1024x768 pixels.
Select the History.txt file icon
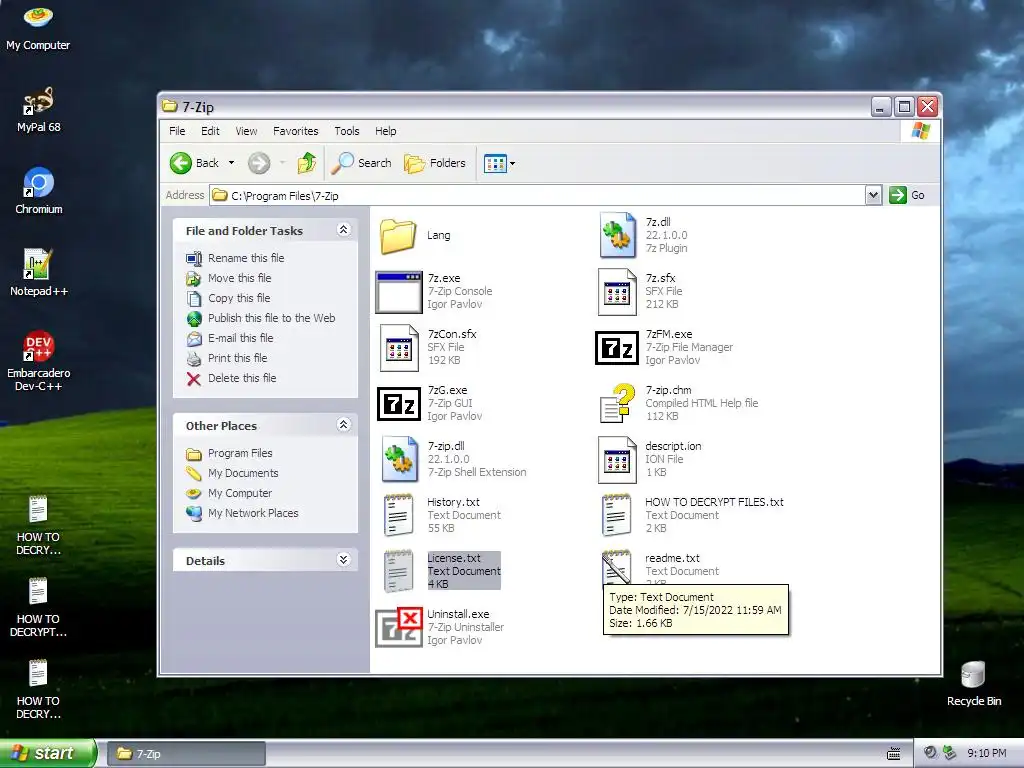click(398, 515)
